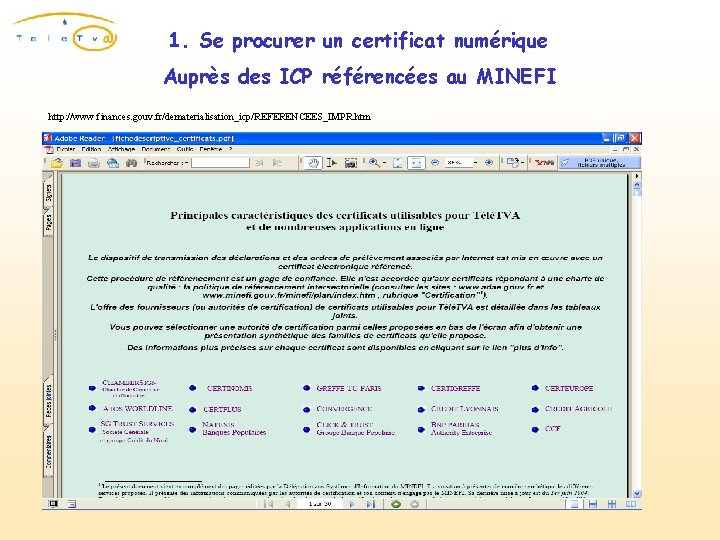Viewport: 720px width, 540px height.
Task: Open the Commentaires side tab
Action: (x=49, y=451)
